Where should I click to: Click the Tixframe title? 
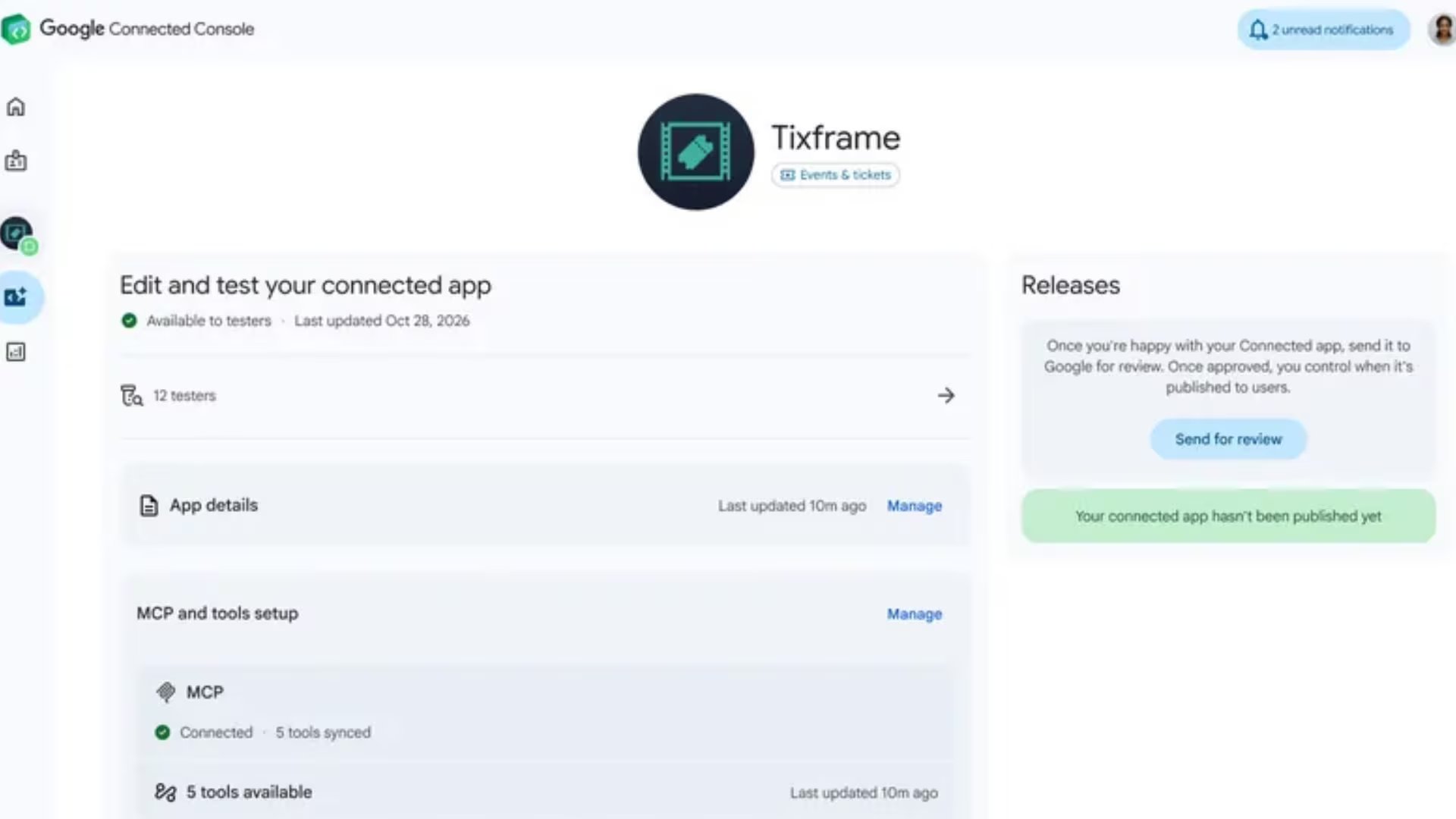pyautogui.click(x=836, y=138)
